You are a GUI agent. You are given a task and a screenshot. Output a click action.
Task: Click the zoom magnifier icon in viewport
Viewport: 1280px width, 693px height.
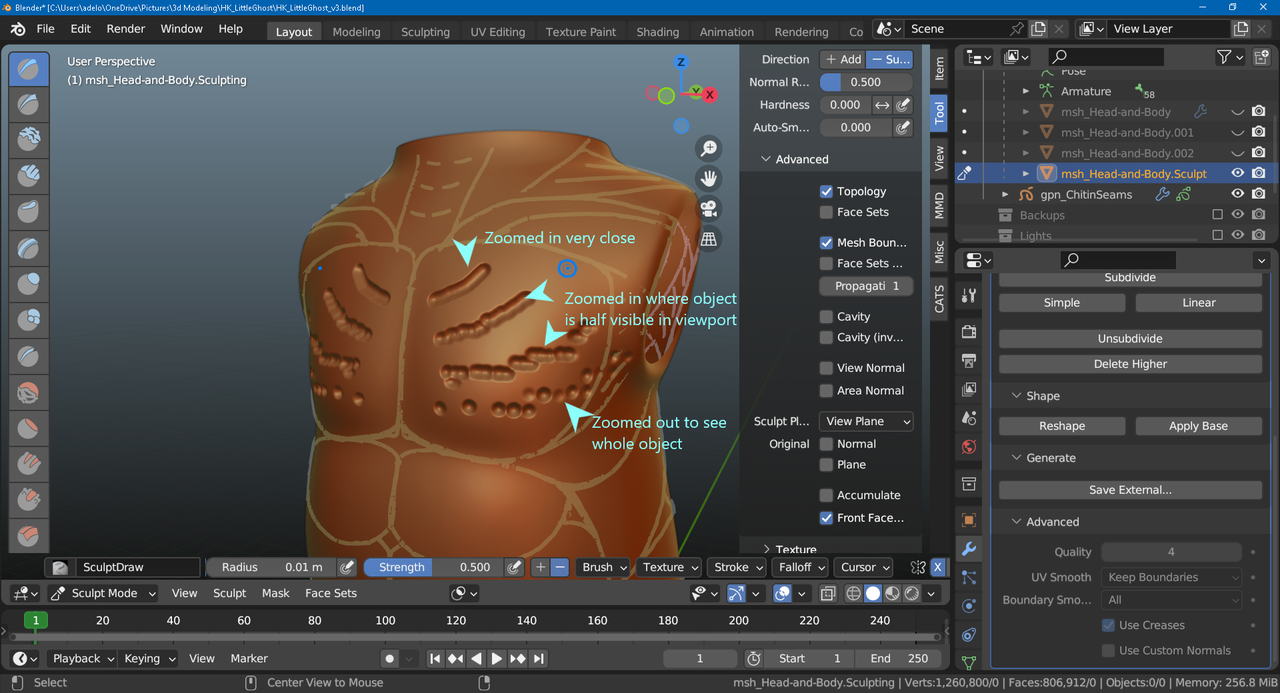coord(709,149)
